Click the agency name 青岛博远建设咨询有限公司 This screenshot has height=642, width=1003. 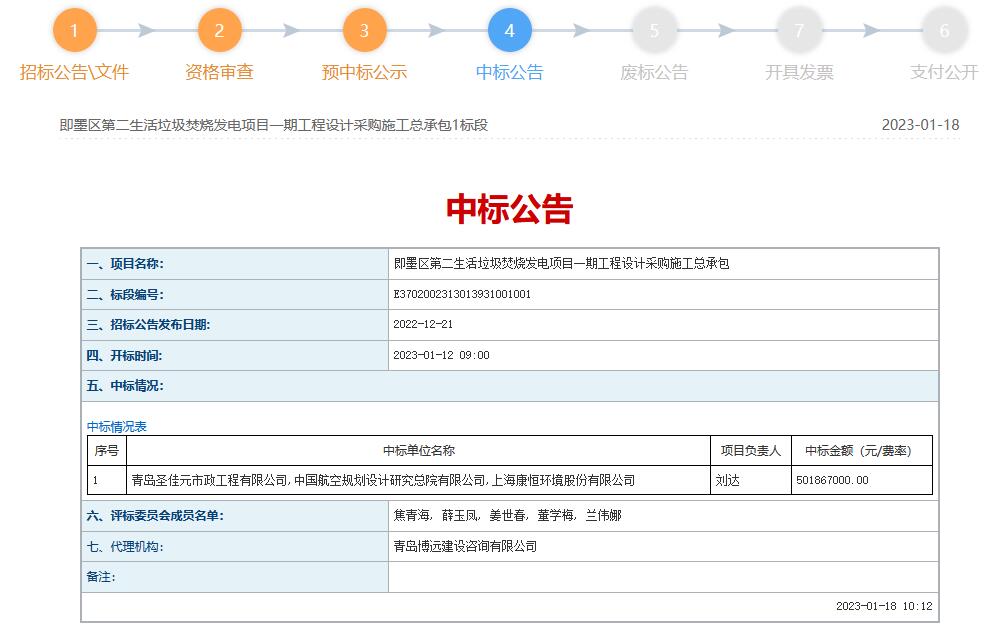click(465, 547)
